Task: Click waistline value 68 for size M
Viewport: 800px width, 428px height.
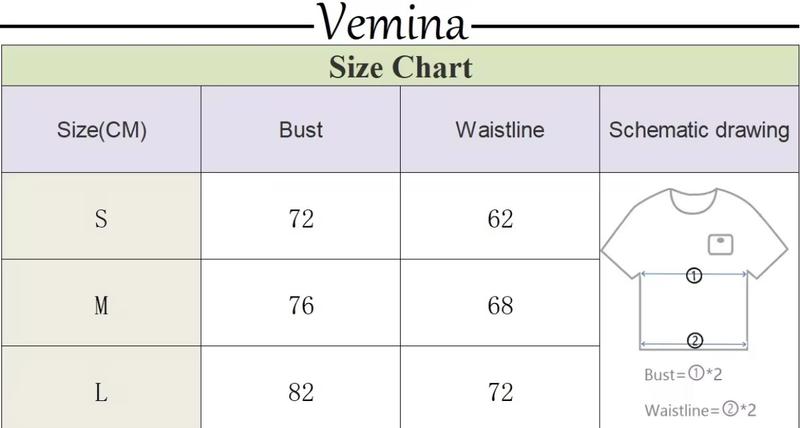Action: coord(500,305)
